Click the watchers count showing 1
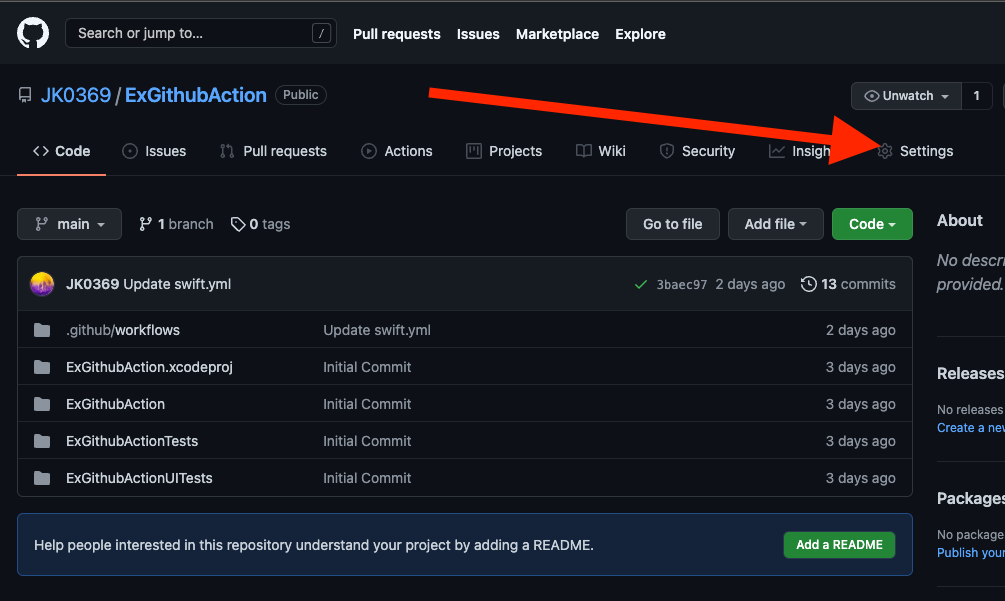 [x=977, y=96]
